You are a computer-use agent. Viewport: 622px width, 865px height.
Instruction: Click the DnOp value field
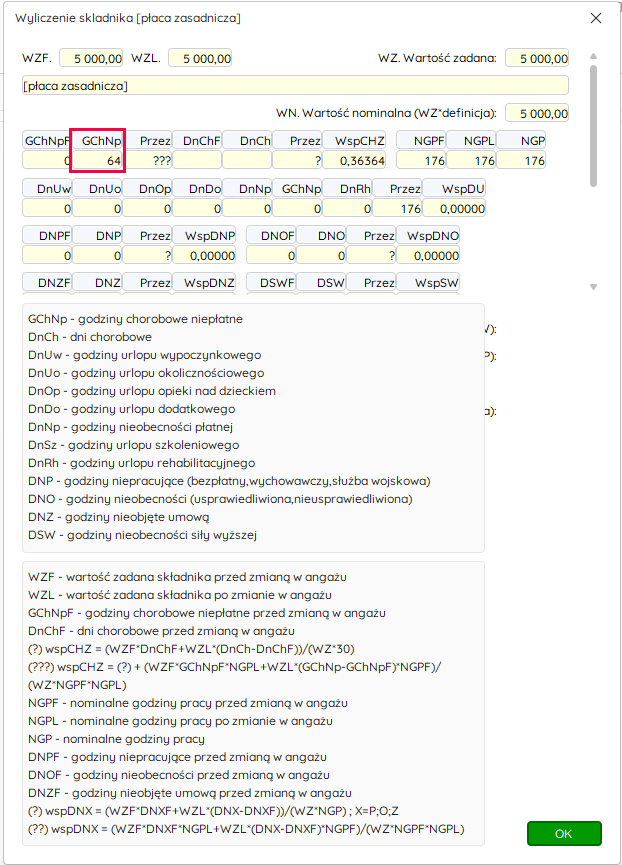[147, 209]
